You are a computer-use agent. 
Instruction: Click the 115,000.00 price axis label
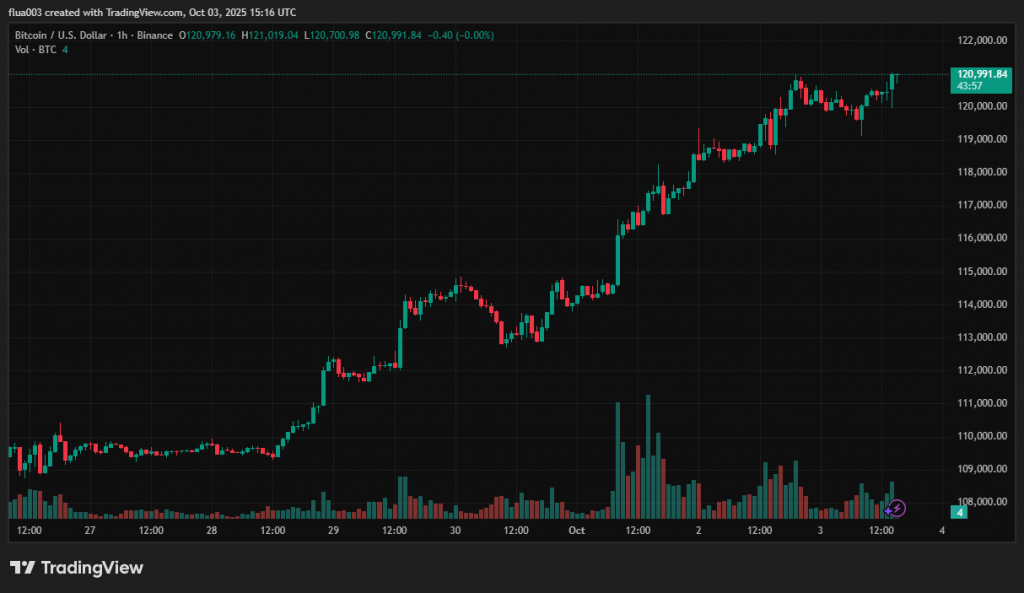(x=981, y=271)
